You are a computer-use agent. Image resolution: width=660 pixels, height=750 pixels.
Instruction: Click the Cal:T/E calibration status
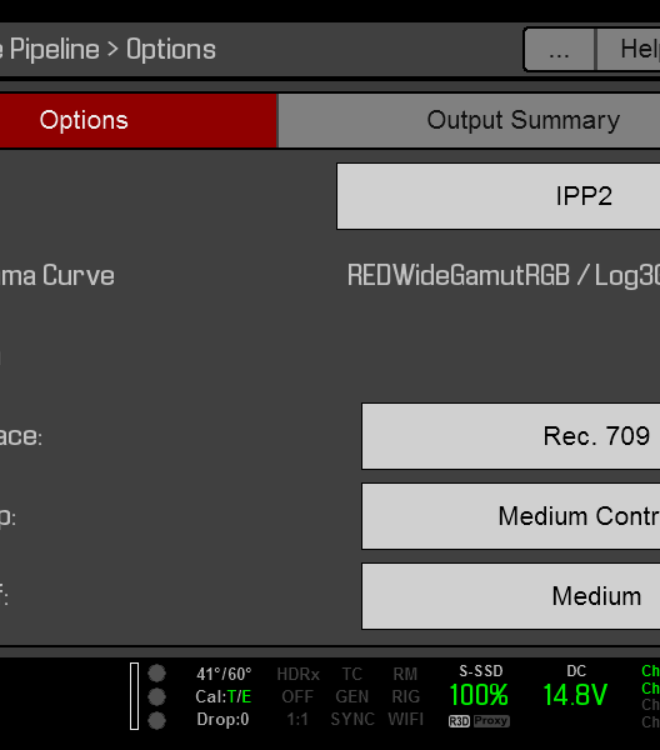223,696
